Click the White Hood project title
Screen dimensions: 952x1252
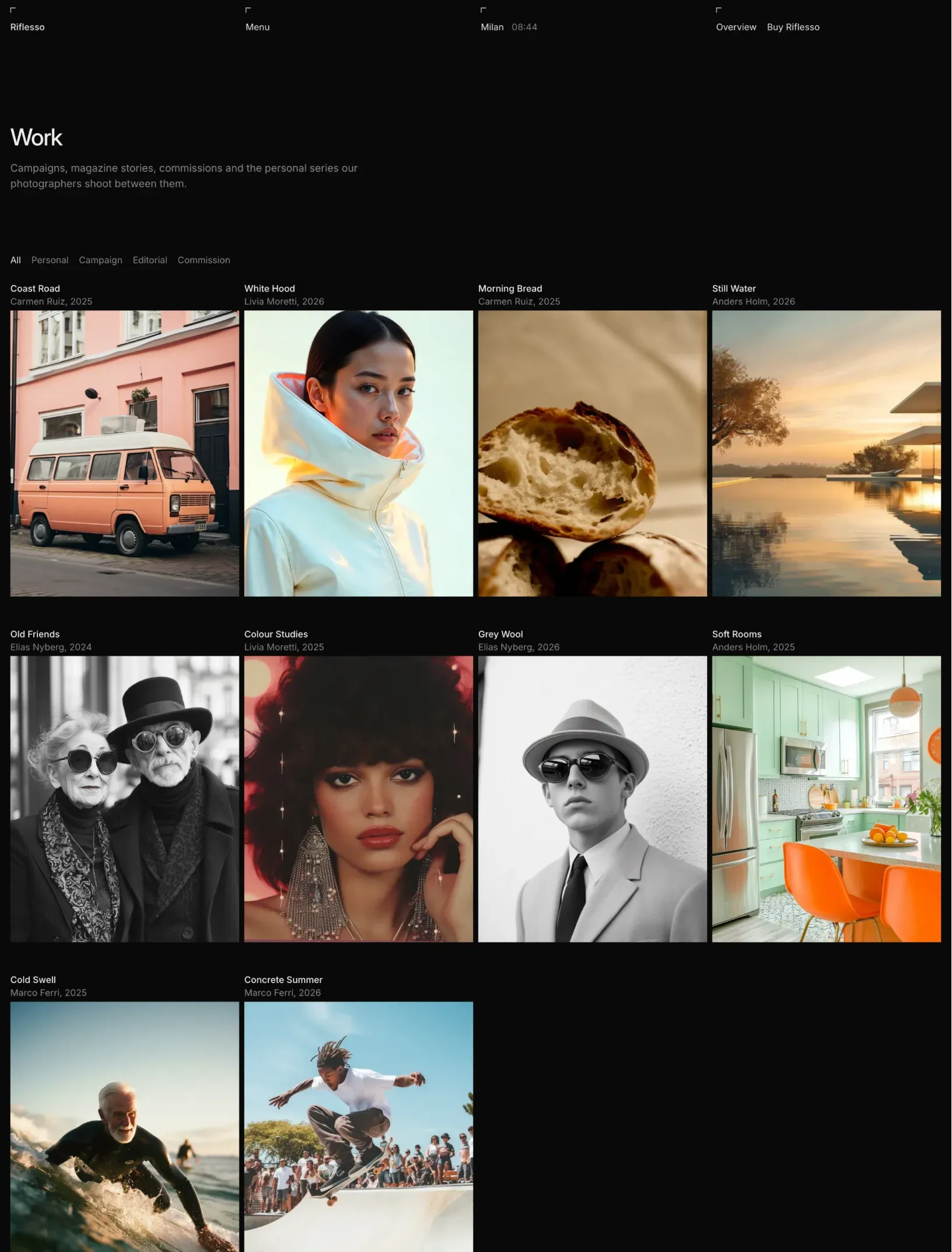coord(269,288)
